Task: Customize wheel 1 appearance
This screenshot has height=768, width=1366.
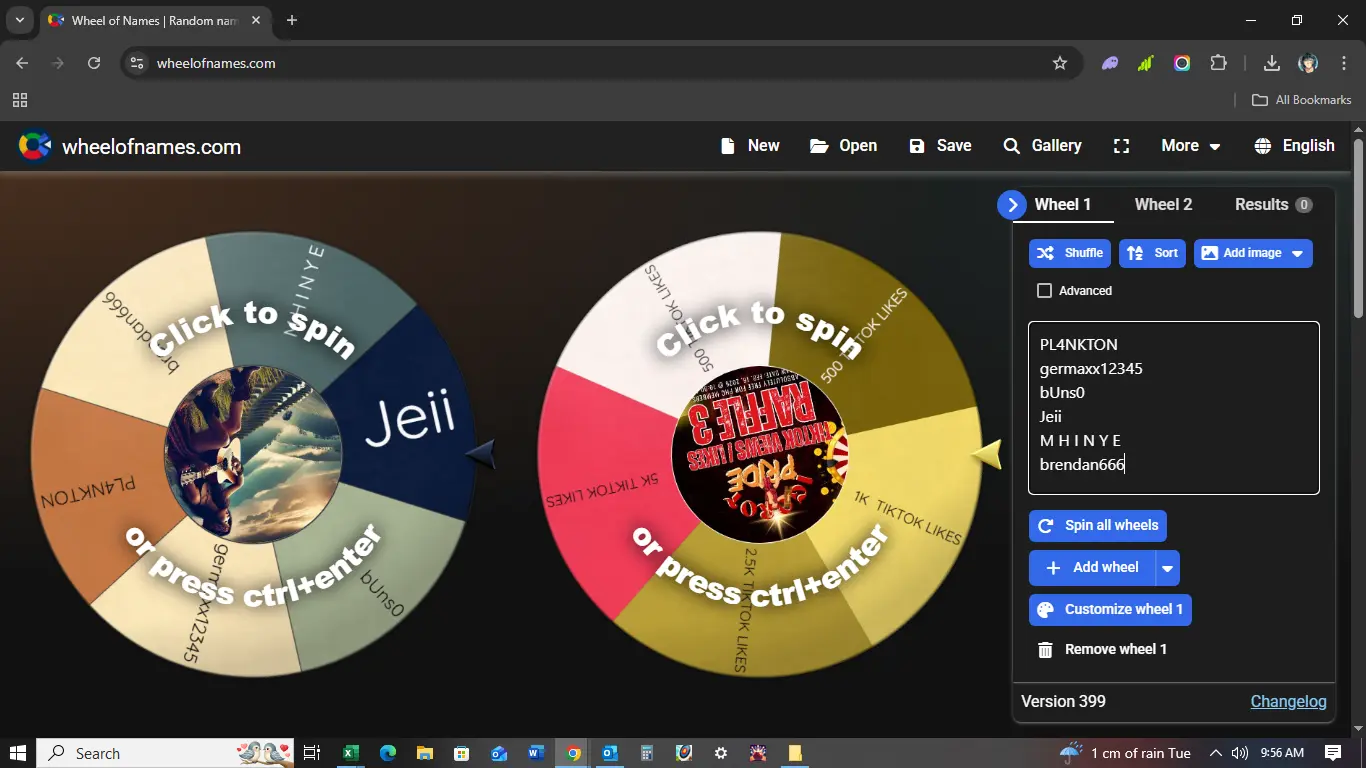Action: 1110,610
